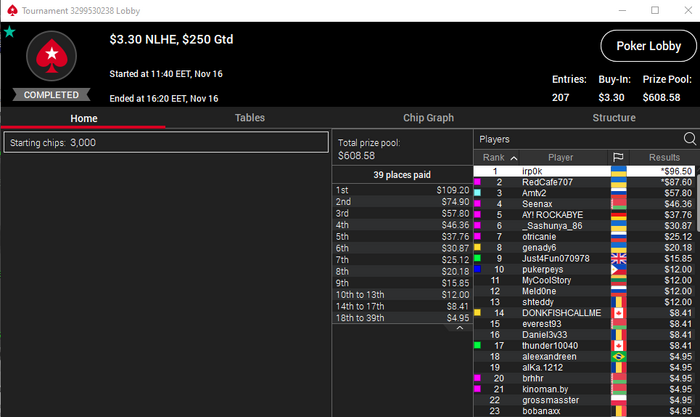Select player everest93 in the list
Screen dimensions: 700x417
(x=584, y=324)
